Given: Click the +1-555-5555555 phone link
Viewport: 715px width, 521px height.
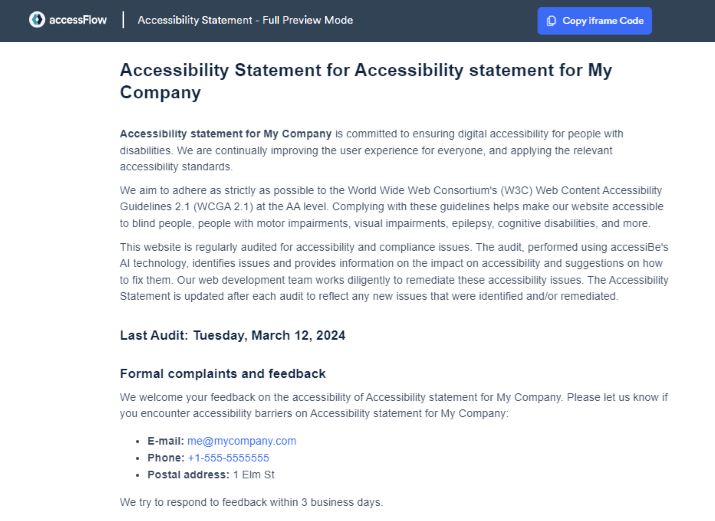Looking at the screenshot, I should [x=228, y=458].
